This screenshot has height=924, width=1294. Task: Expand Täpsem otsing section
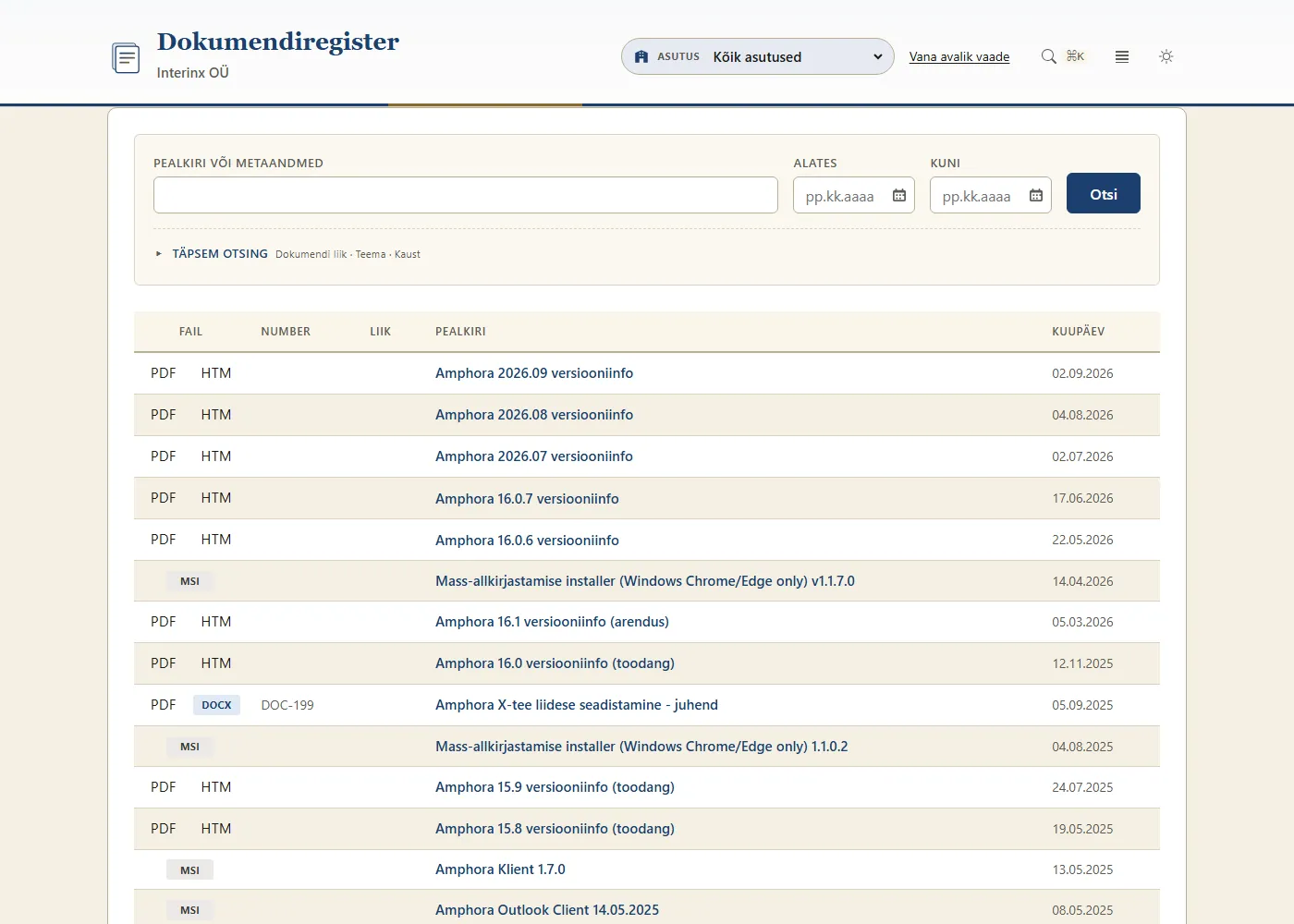pos(220,253)
